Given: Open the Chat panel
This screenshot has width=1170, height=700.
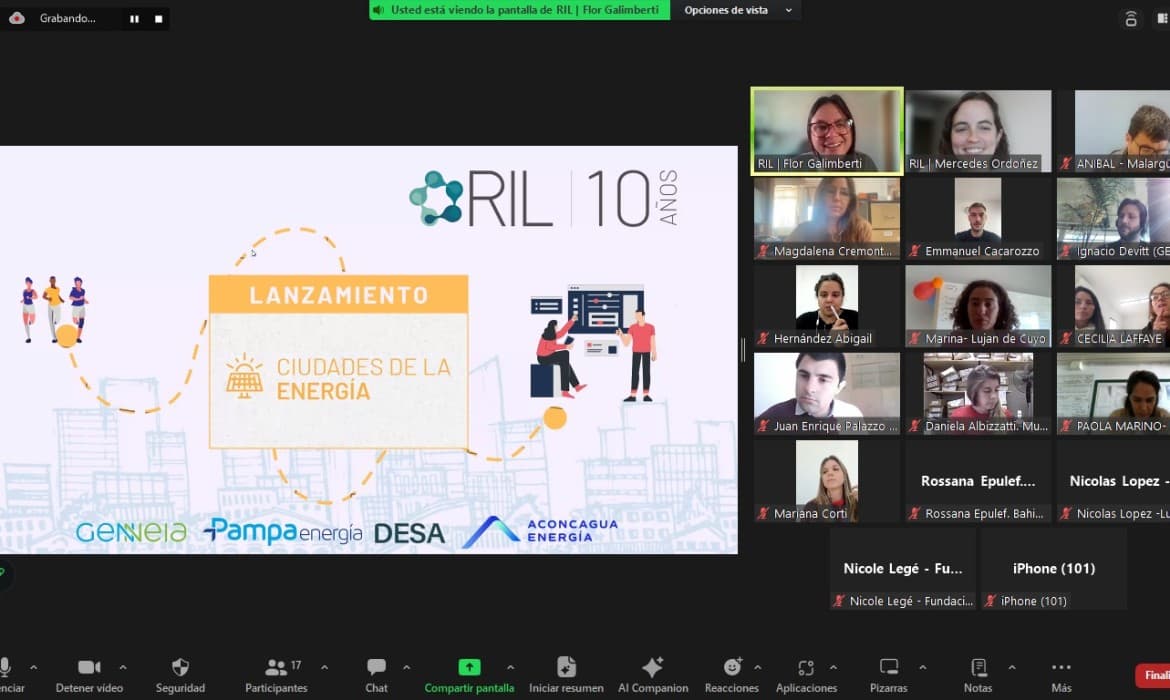Looking at the screenshot, I should point(376,668).
